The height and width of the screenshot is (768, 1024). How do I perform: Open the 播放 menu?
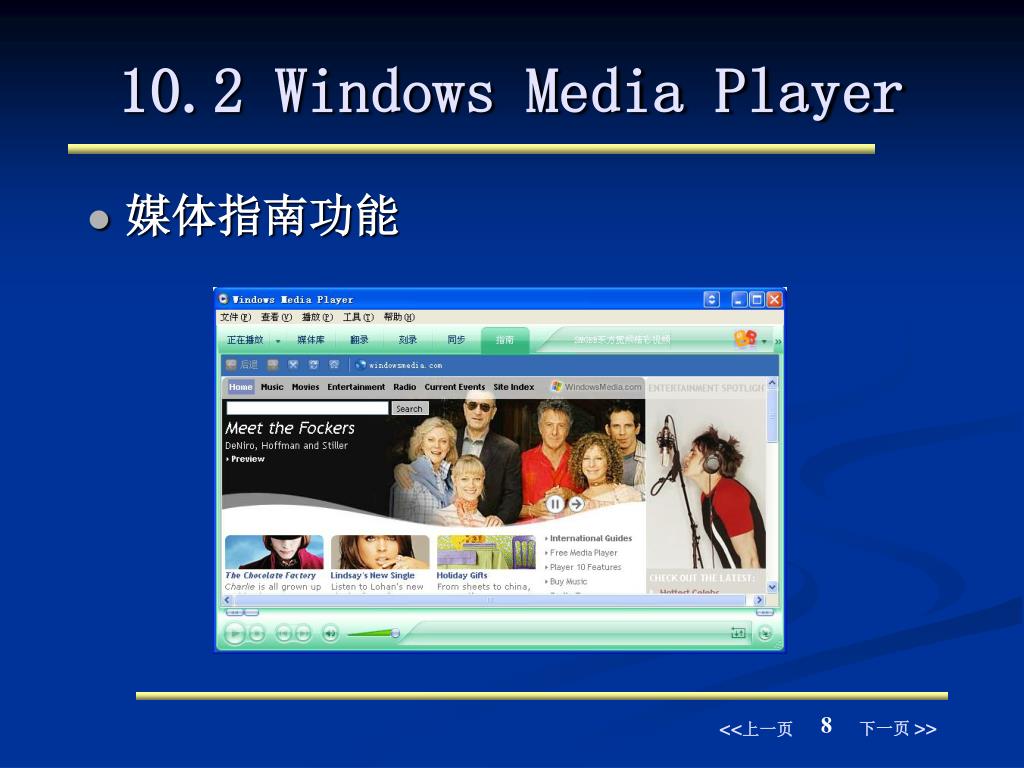click(317, 317)
